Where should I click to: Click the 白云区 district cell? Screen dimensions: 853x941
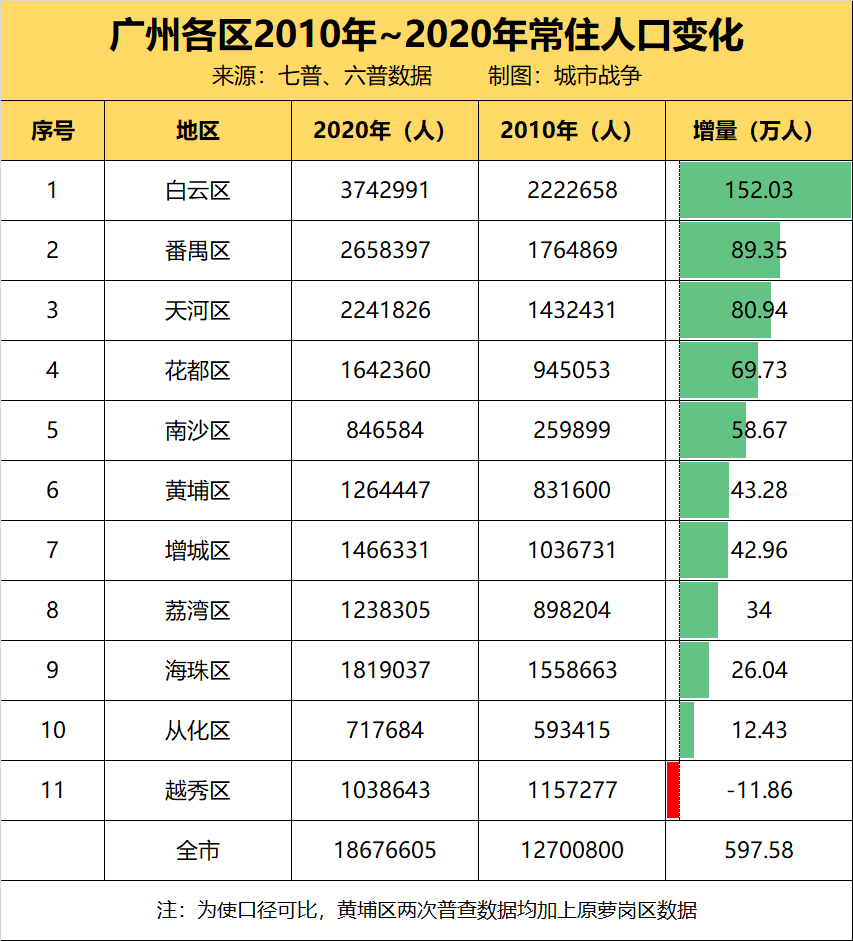point(197,190)
